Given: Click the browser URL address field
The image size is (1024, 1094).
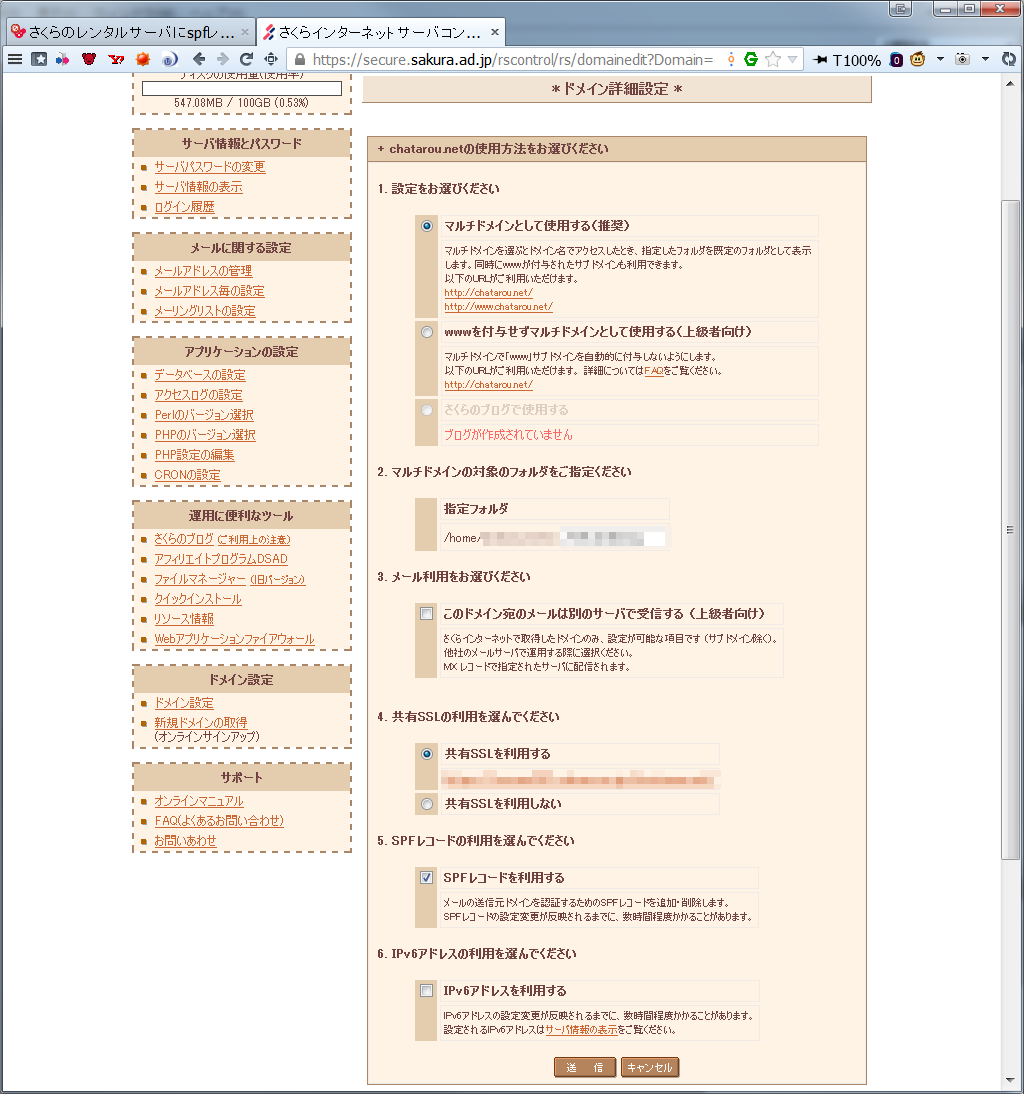Looking at the screenshot, I should pos(513,60).
